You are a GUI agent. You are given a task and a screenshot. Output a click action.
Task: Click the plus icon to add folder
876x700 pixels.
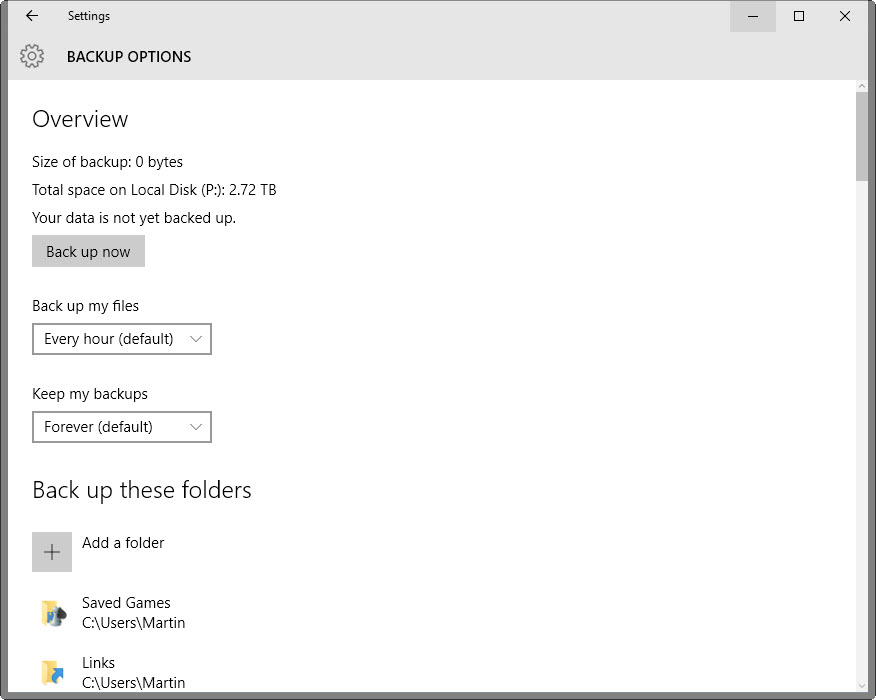click(52, 552)
